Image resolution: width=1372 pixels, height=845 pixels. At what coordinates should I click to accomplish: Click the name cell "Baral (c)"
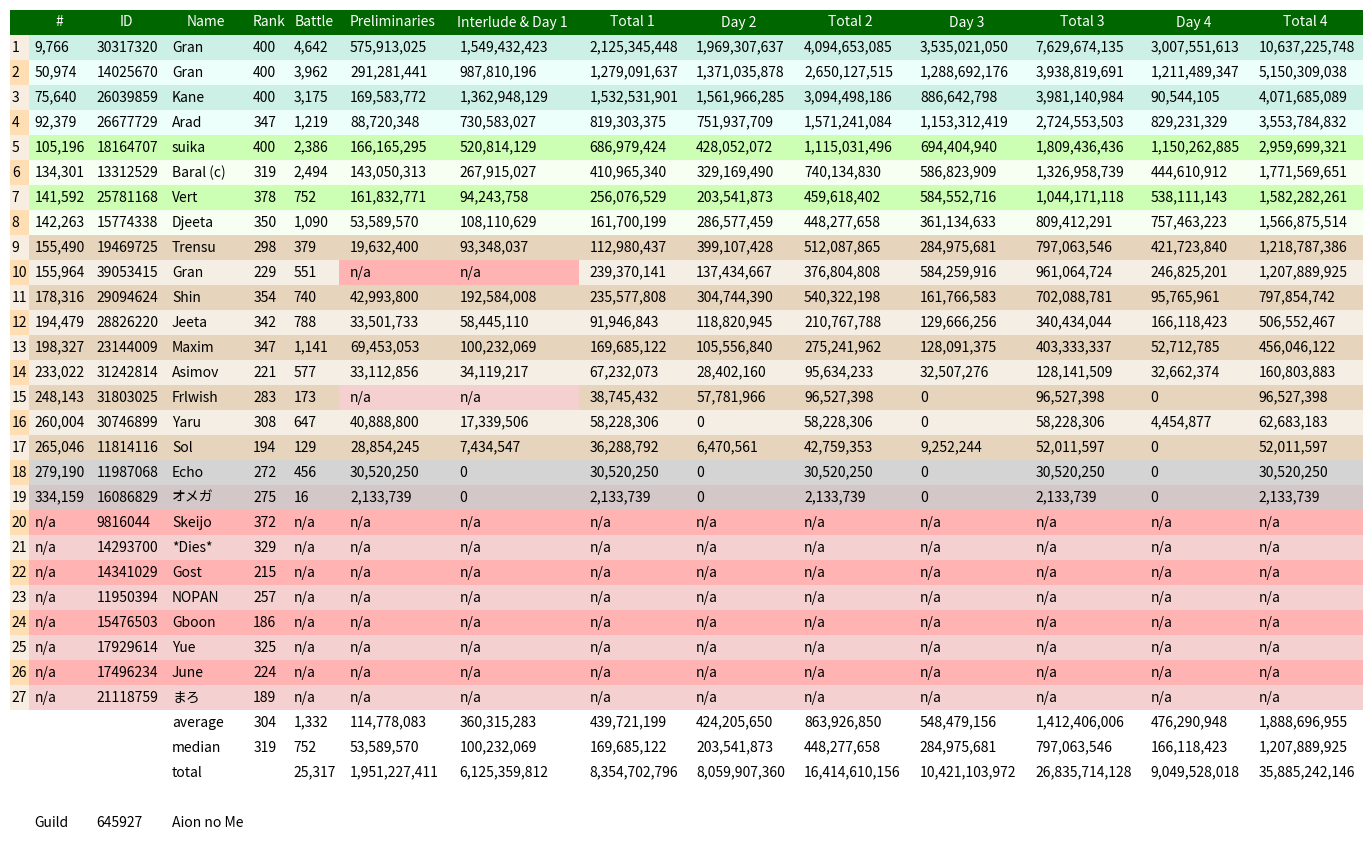click(x=199, y=172)
